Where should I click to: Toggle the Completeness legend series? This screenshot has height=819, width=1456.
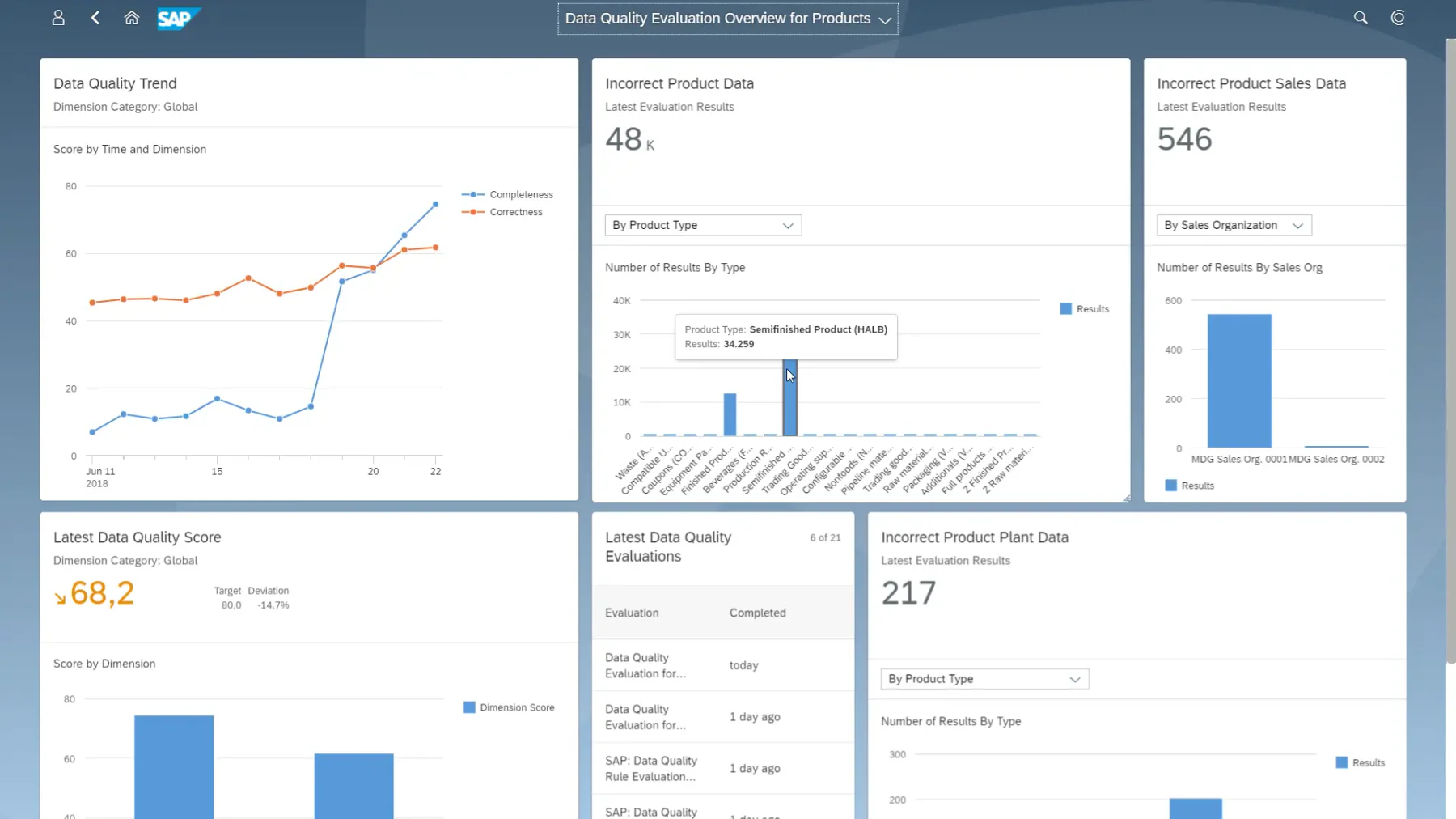tap(507, 194)
